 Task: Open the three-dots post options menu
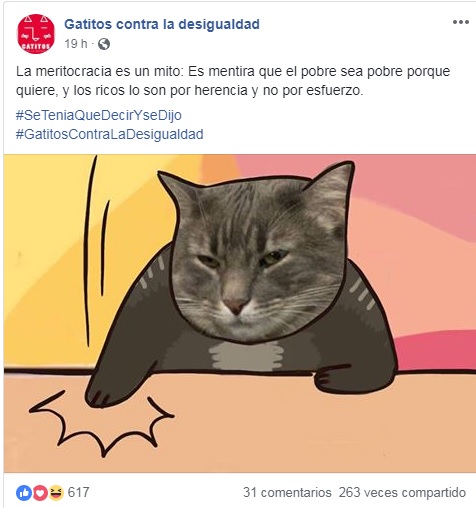point(460,22)
